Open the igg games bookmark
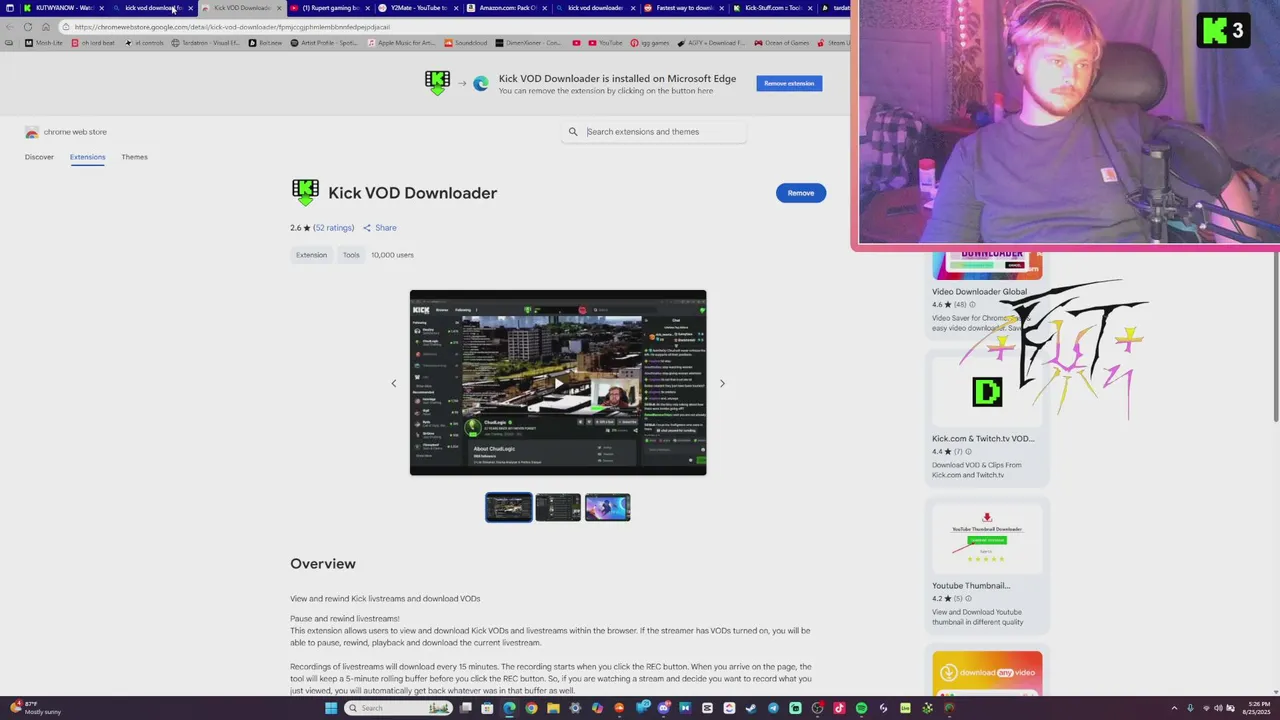The width and height of the screenshot is (1280, 720). 649,43
